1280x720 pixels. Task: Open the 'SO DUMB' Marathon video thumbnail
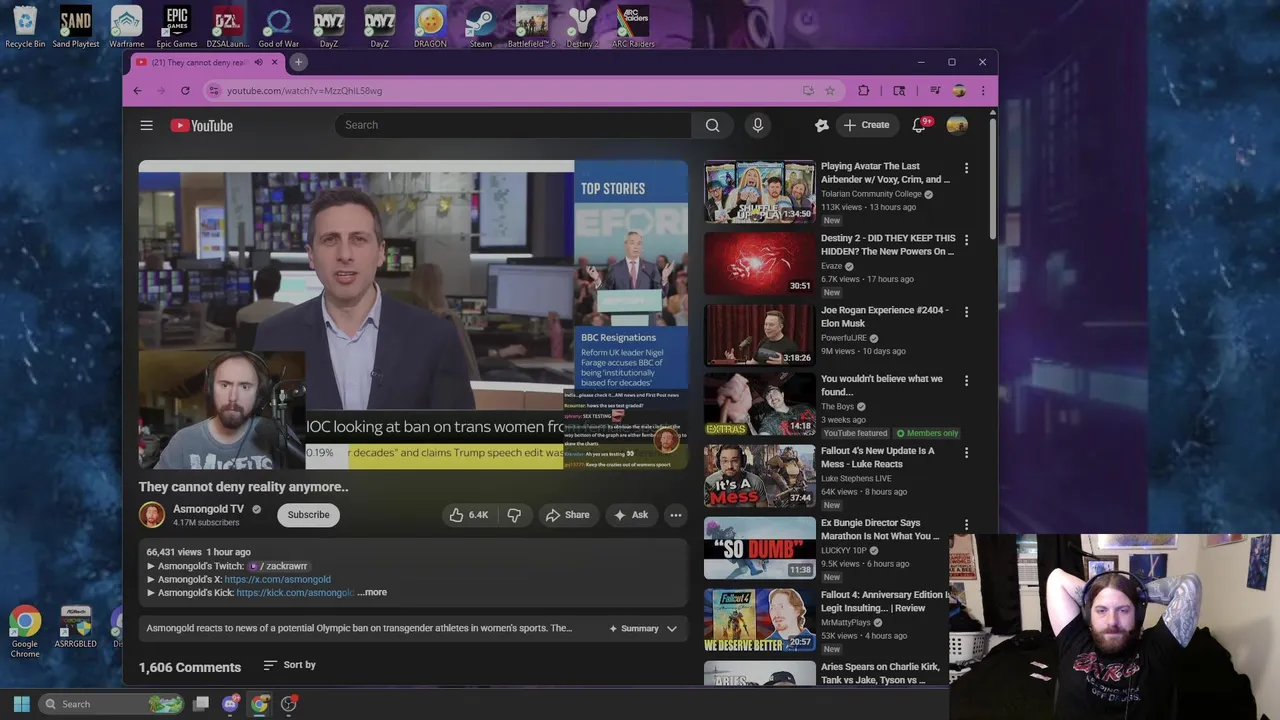(760, 548)
